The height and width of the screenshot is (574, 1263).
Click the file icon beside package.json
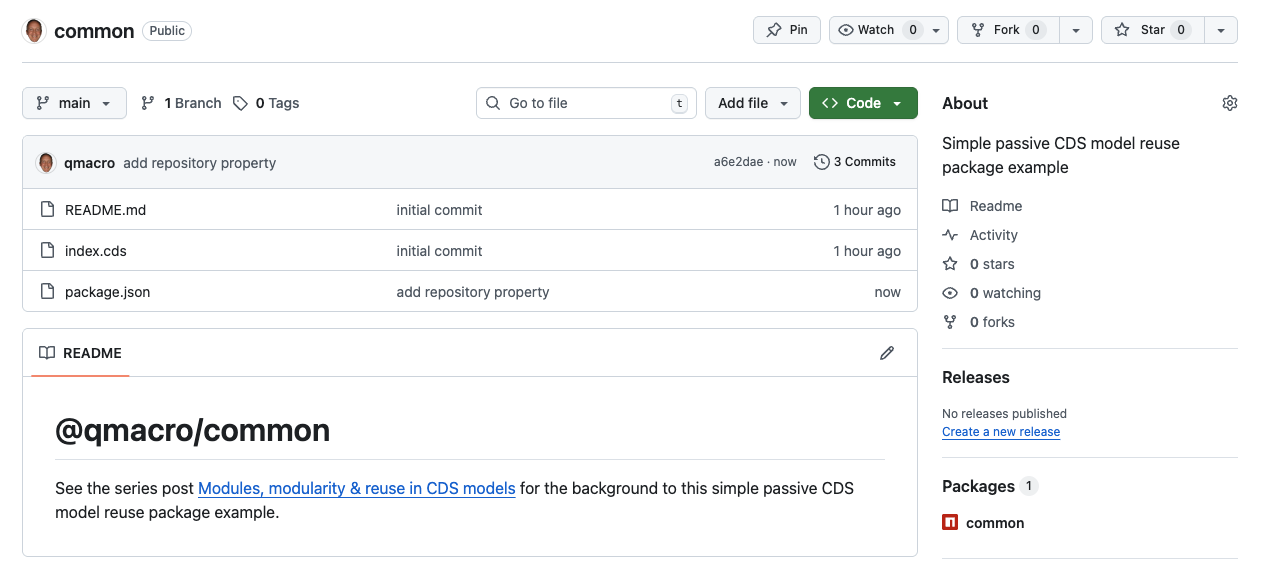(x=47, y=292)
